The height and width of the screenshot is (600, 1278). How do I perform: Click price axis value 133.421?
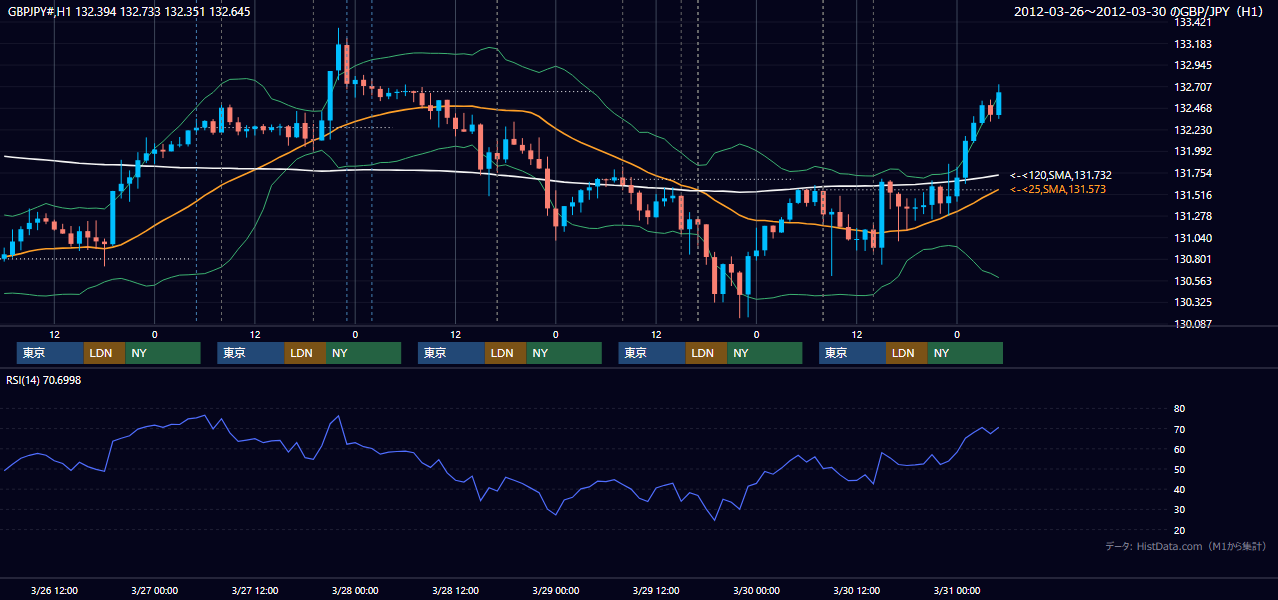(1193, 23)
